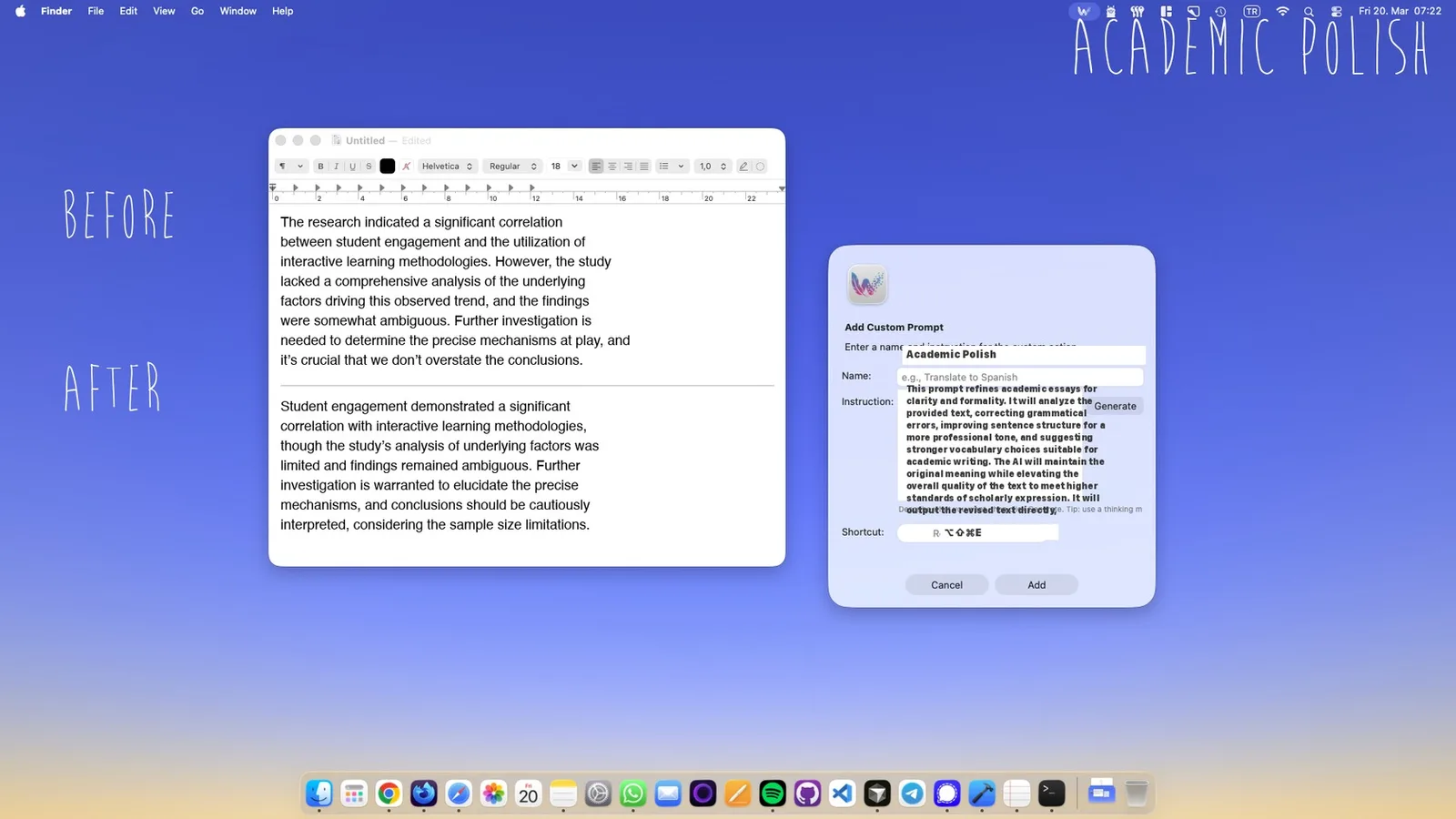
Task: Open the list bullets dropdown
Action: coord(672,167)
